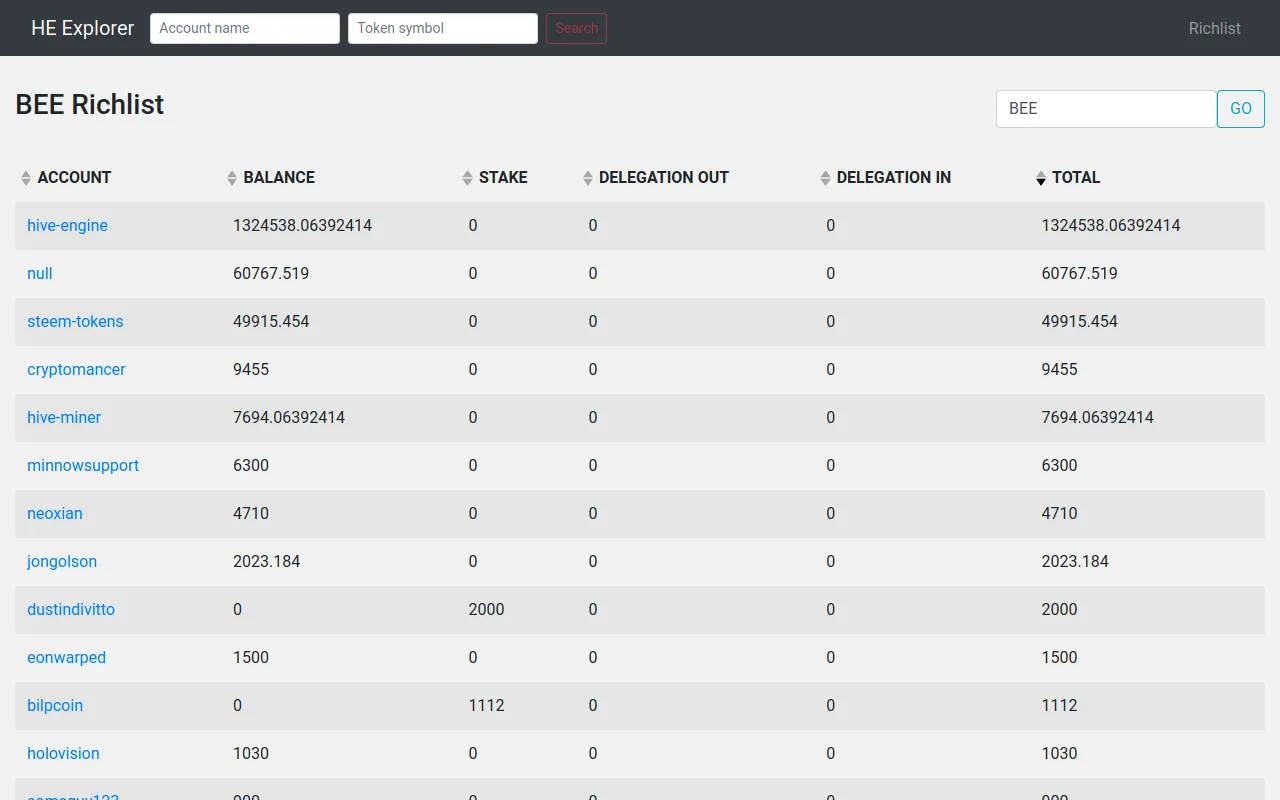Open the cryptomancer account page
Viewport: 1280px width, 800px height.
point(76,370)
